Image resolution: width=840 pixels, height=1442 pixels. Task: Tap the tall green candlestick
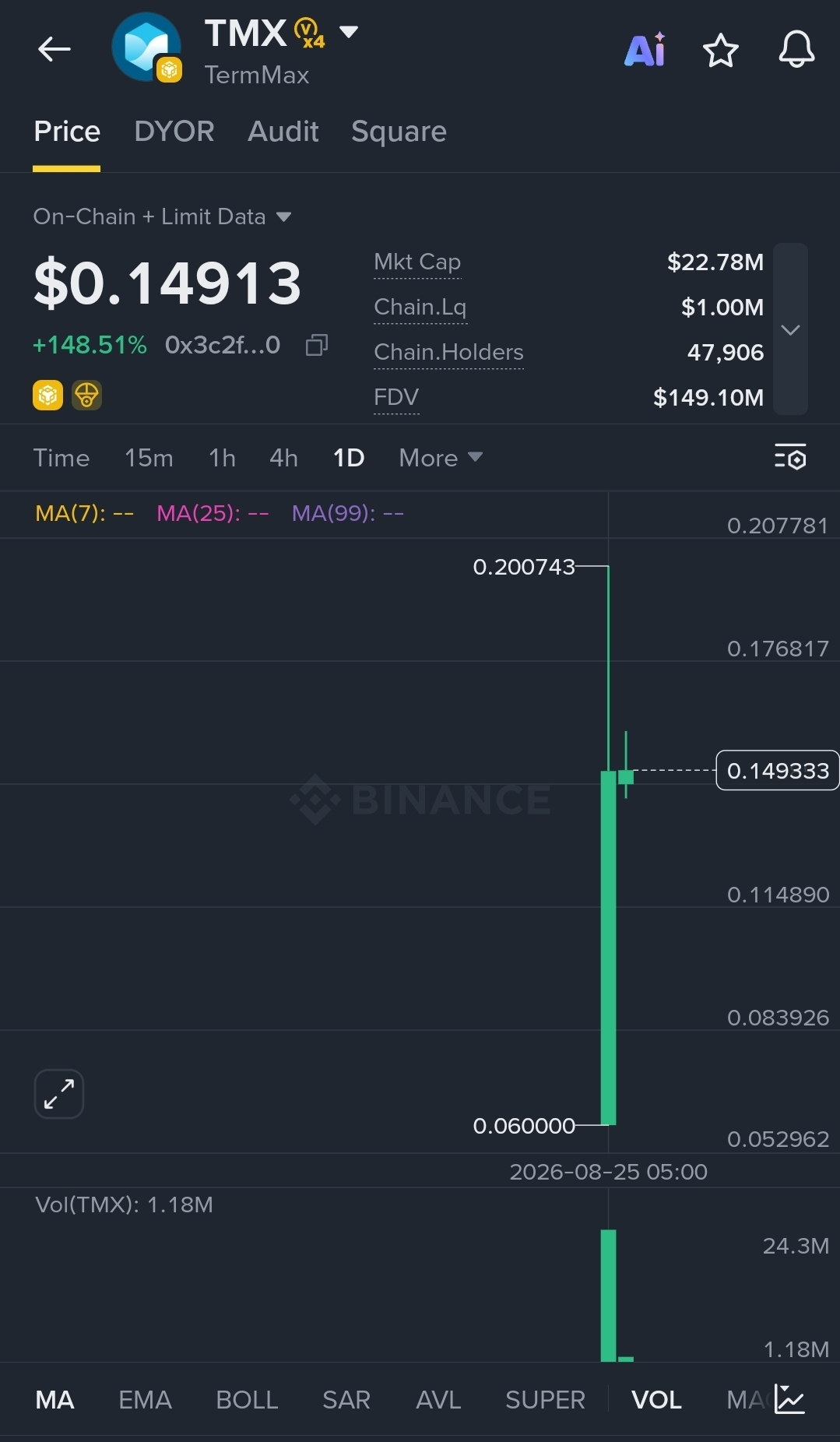[x=609, y=948]
